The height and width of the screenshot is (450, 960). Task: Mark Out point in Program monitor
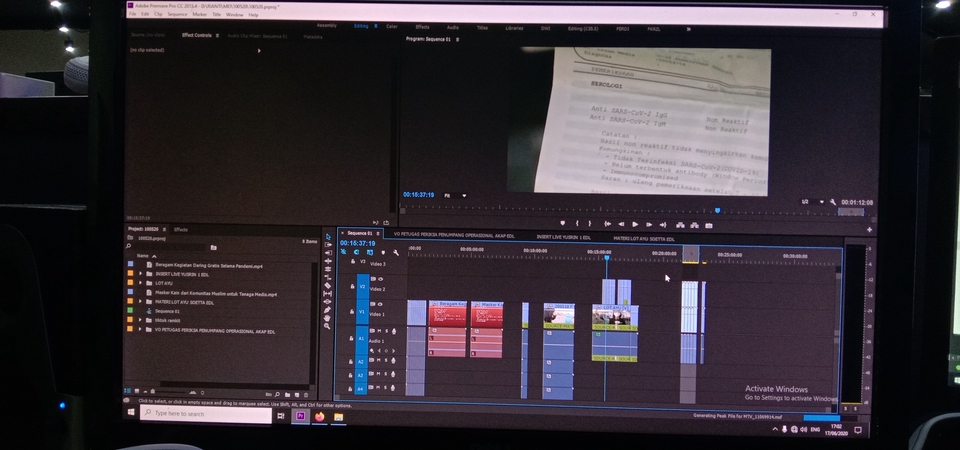coord(590,224)
